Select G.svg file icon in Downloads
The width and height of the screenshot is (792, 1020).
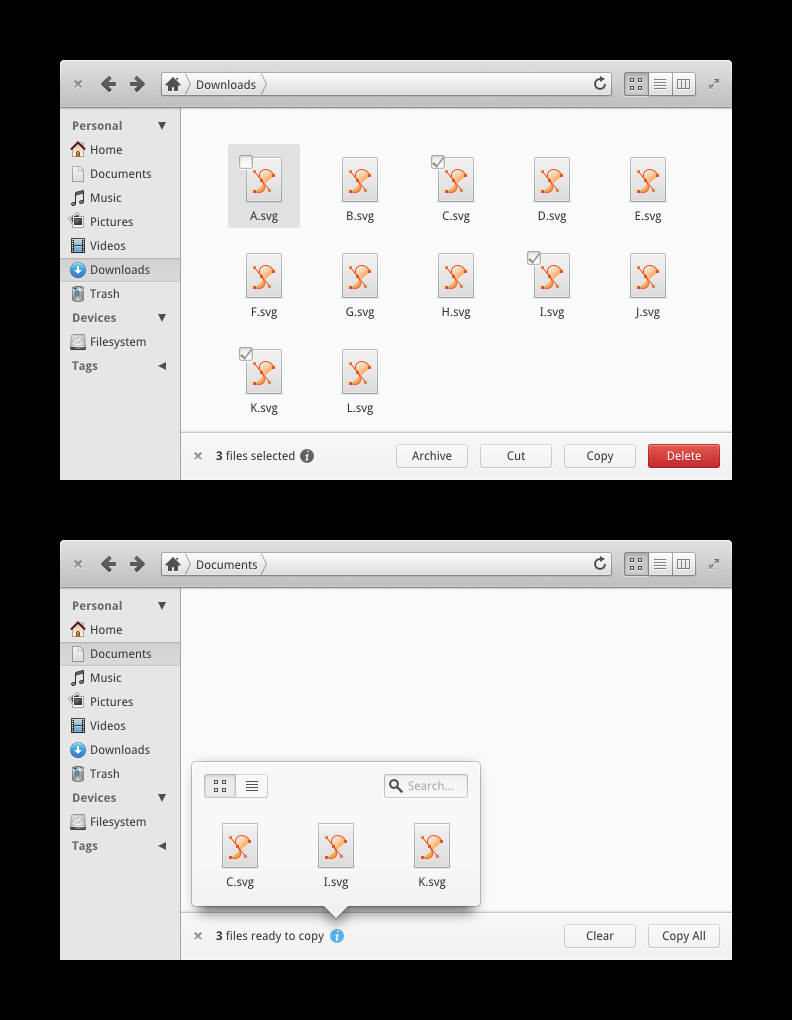tap(360, 276)
